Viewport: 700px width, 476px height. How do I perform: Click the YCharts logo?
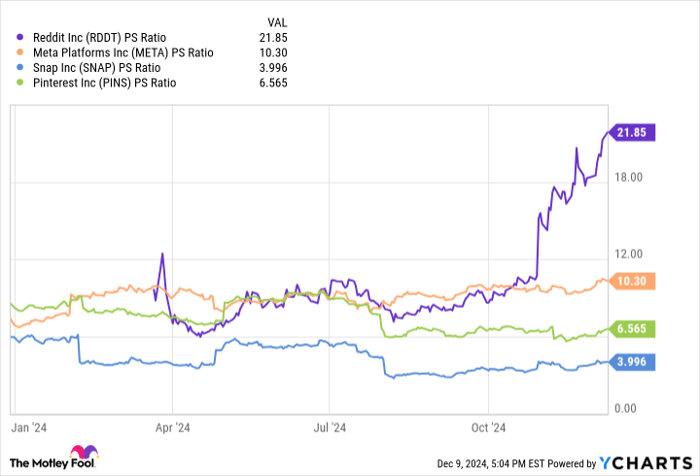[x=646, y=463]
